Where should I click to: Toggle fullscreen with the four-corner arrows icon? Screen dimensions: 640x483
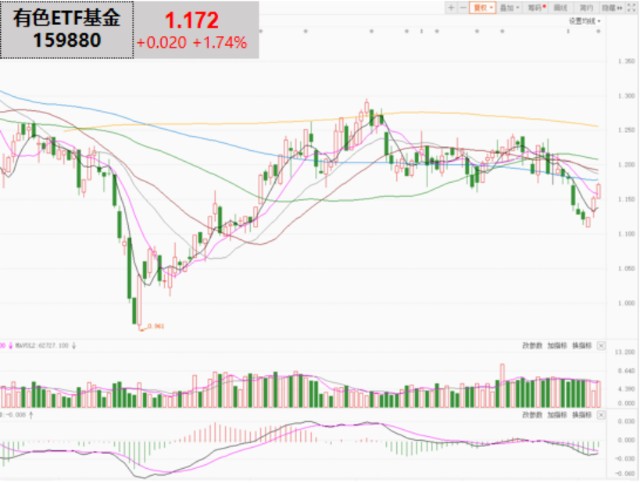(x=631, y=8)
